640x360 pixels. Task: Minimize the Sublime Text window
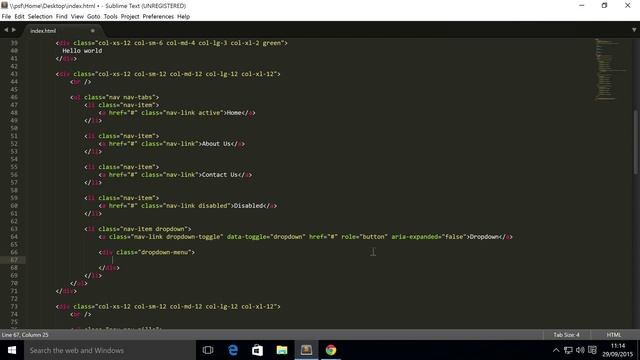pos(582,6)
